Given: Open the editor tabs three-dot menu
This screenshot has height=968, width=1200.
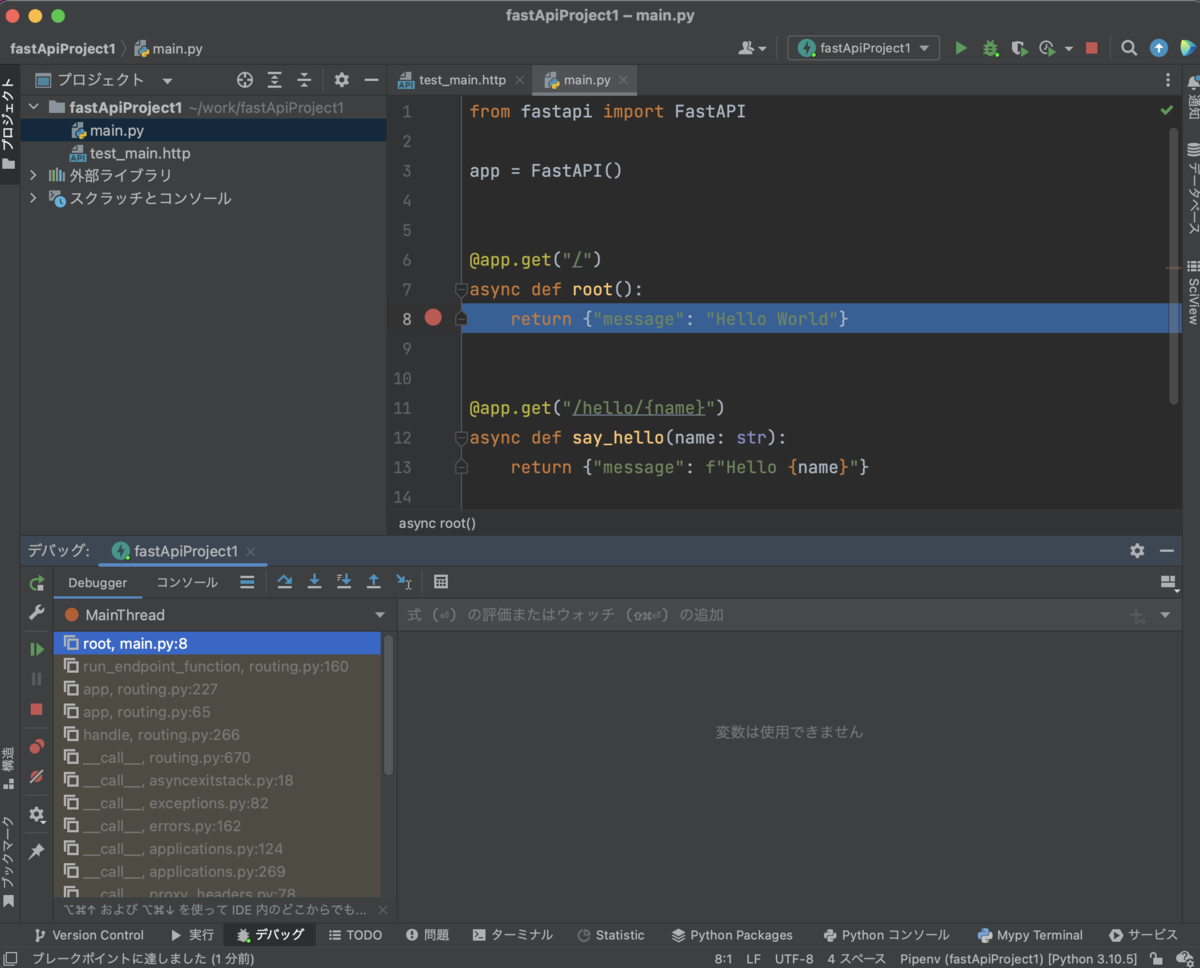Looking at the screenshot, I should click(1168, 80).
